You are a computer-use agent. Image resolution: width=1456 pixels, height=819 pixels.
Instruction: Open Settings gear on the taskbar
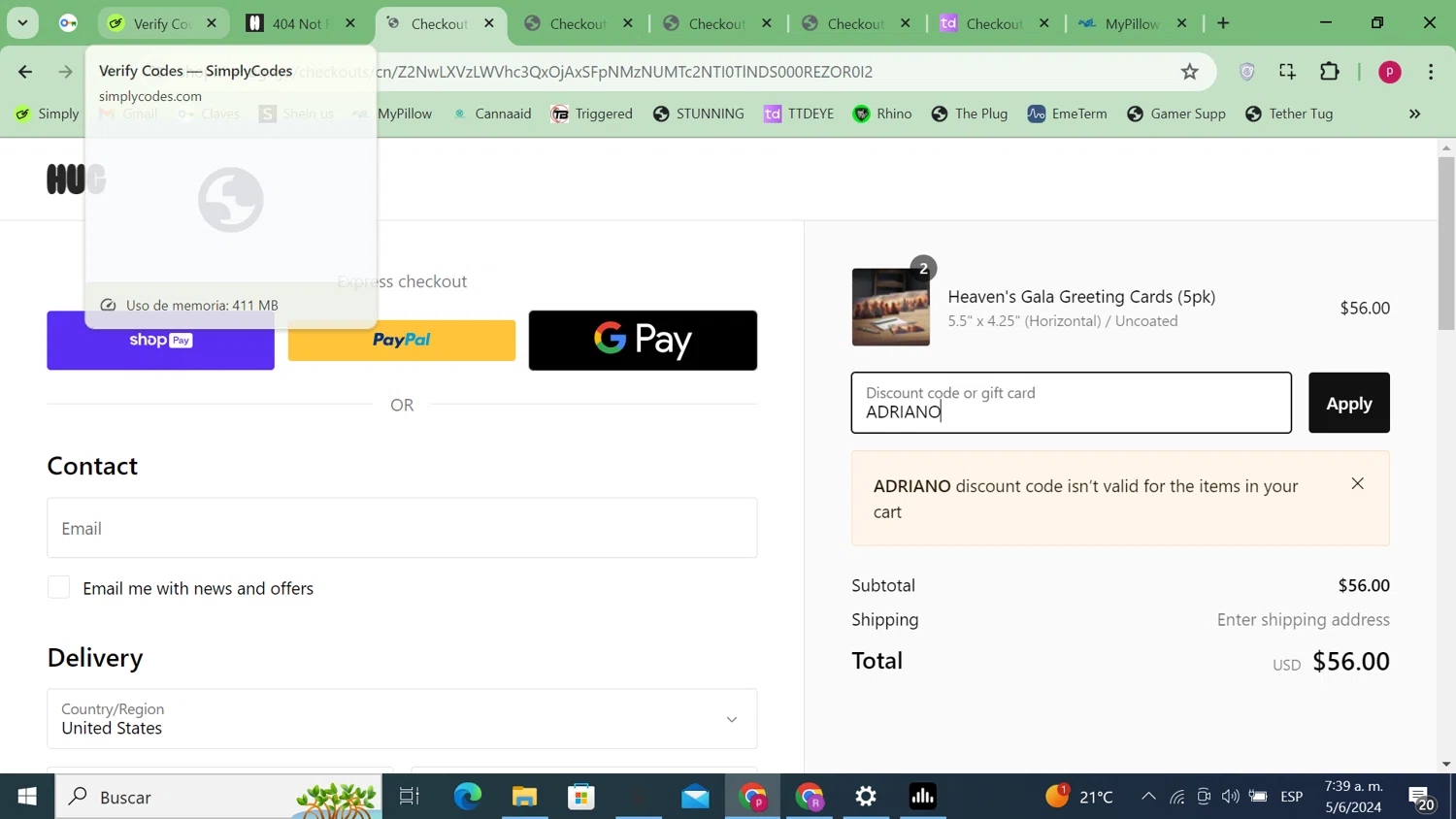click(866, 797)
